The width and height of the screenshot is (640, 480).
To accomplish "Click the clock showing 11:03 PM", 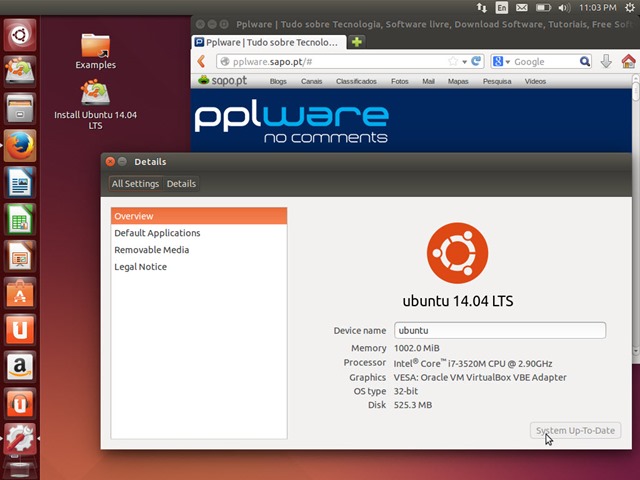I will tap(598, 7).
